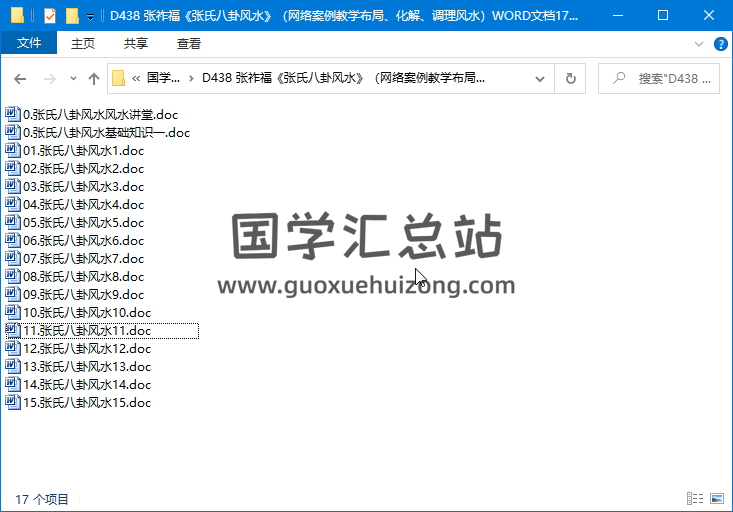Image resolution: width=733 pixels, height=512 pixels.
Task: Expand the hidden breadcrumb path chevrons
Action: click(x=136, y=79)
